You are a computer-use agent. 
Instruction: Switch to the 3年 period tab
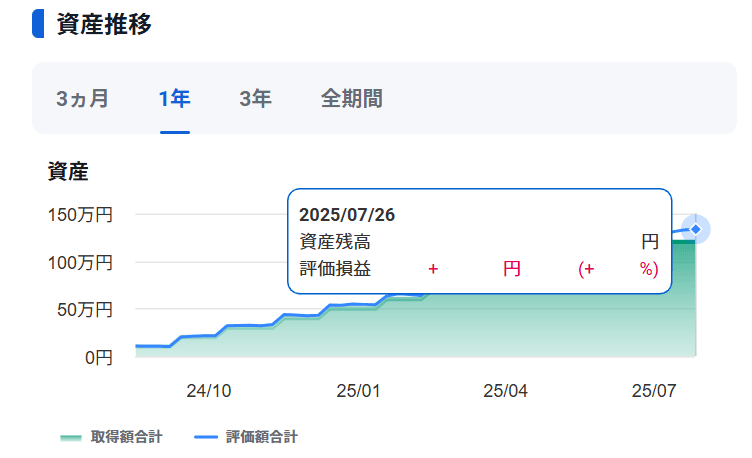[256, 99]
